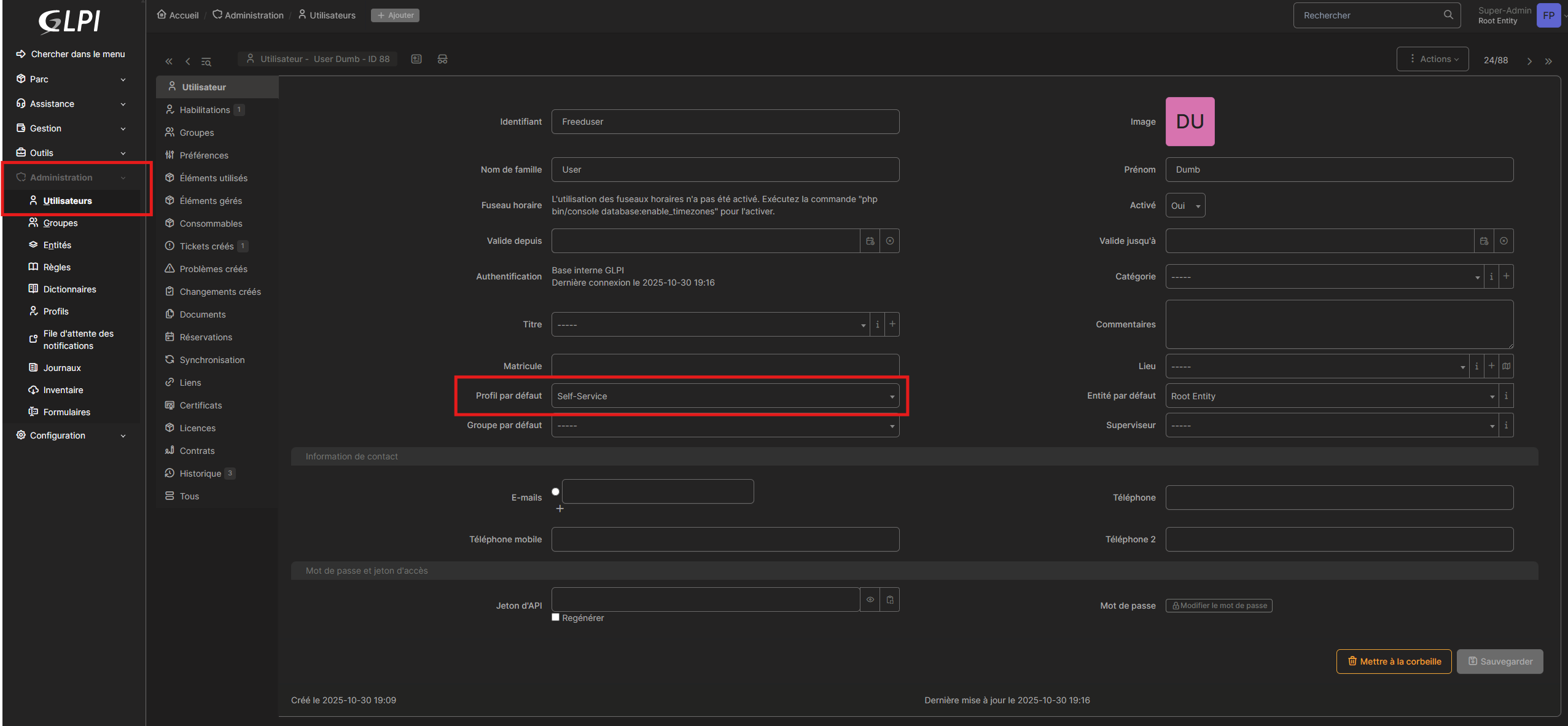The height and width of the screenshot is (726, 1568).
Task: Add new Catégorie with plus icon
Action: (1506, 276)
